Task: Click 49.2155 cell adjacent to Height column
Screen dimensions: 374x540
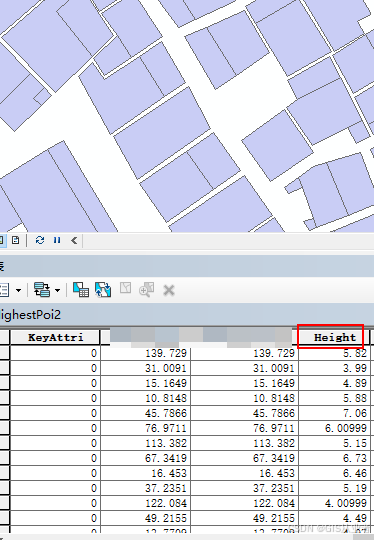Action: 245,518
